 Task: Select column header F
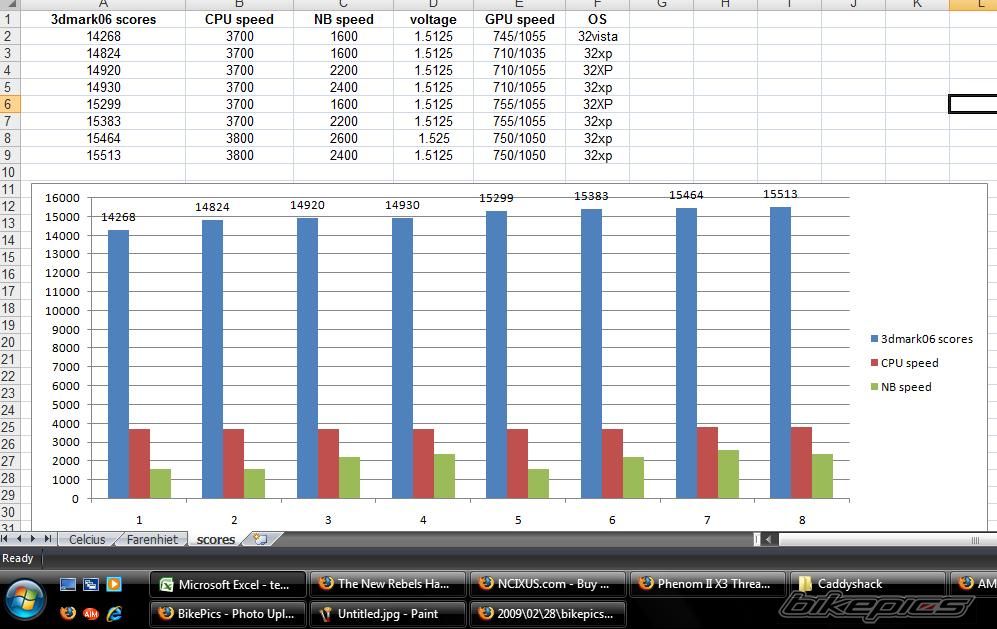(597, 4)
